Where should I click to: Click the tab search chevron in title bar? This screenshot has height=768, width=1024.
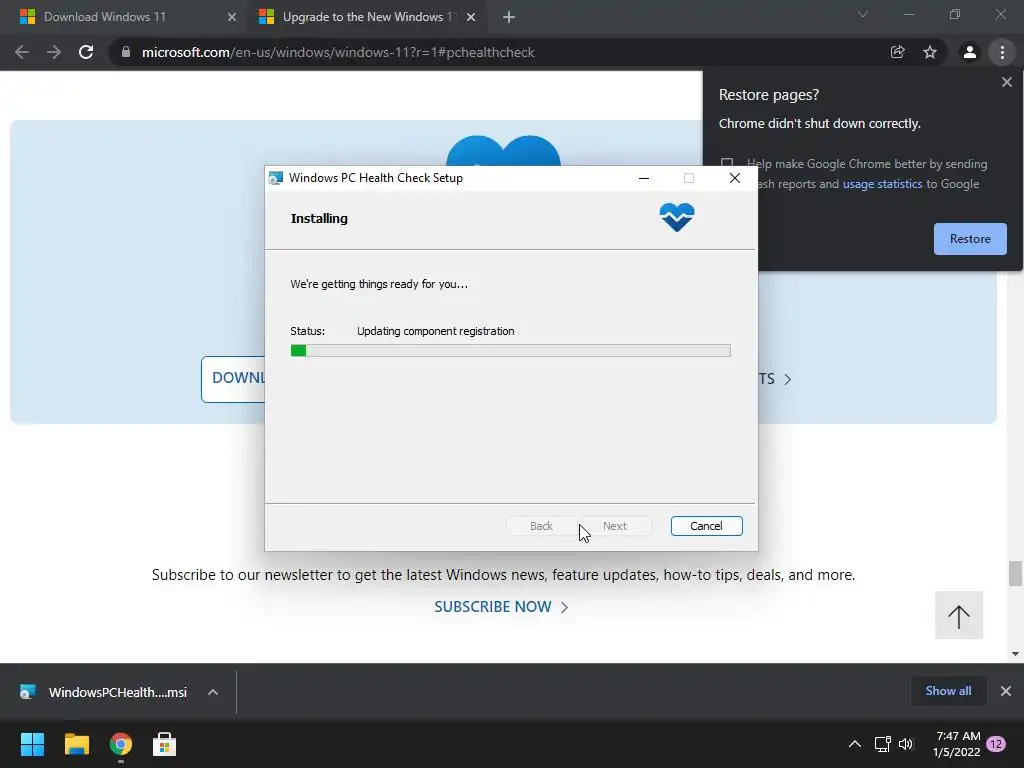point(863,14)
